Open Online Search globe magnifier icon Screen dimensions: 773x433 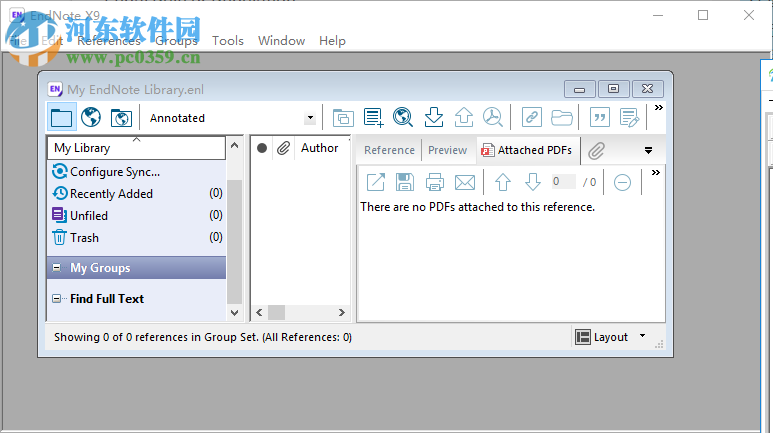(403, 117)
